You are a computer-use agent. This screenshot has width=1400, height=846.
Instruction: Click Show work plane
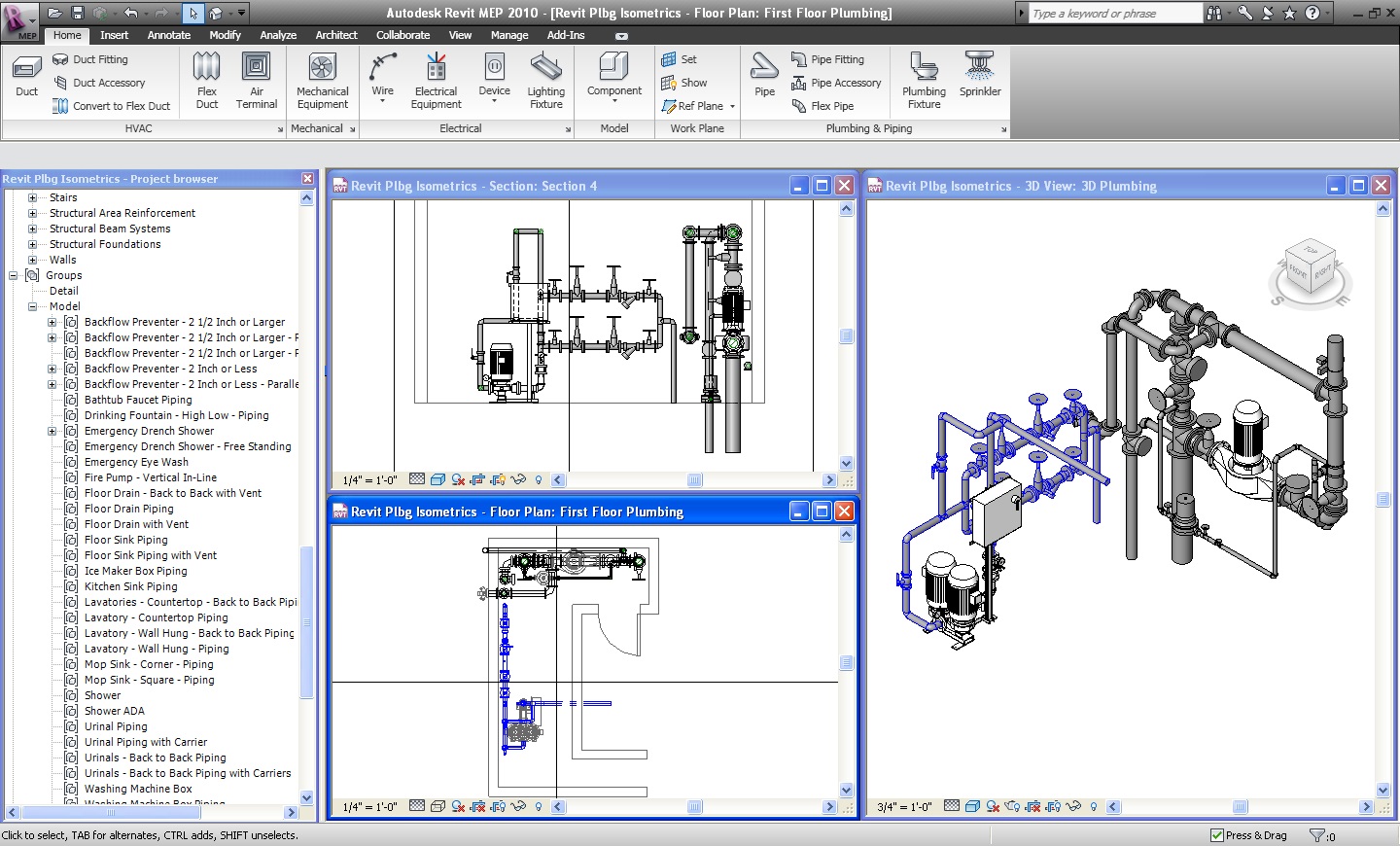point(683,83)
